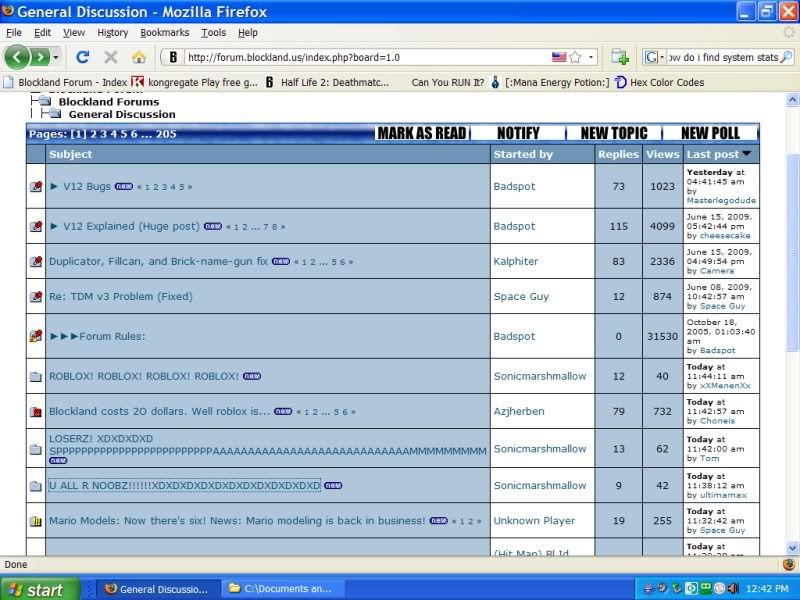Open Half Life 2: Deathmatch bookmark
Image resolution: width=800 pixels, height=600 pixels.
[x=327, y=82]
